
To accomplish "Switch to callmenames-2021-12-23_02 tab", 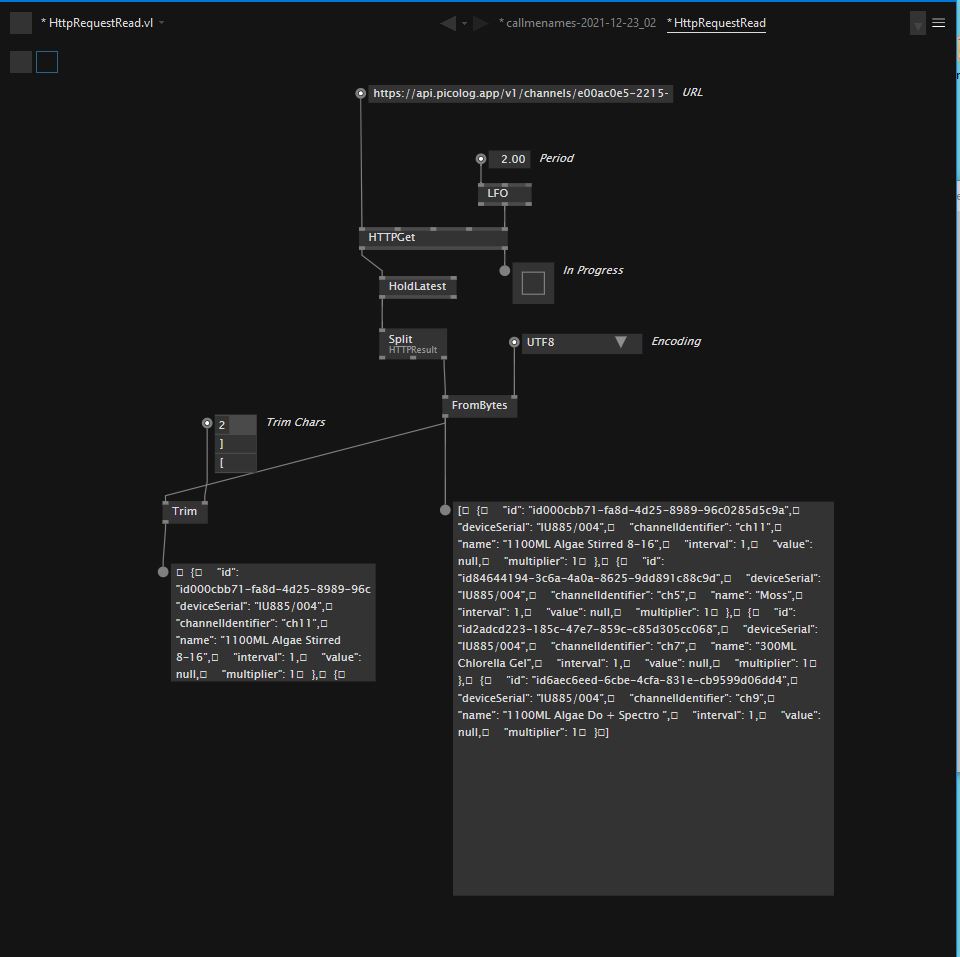I will (577, 23).
